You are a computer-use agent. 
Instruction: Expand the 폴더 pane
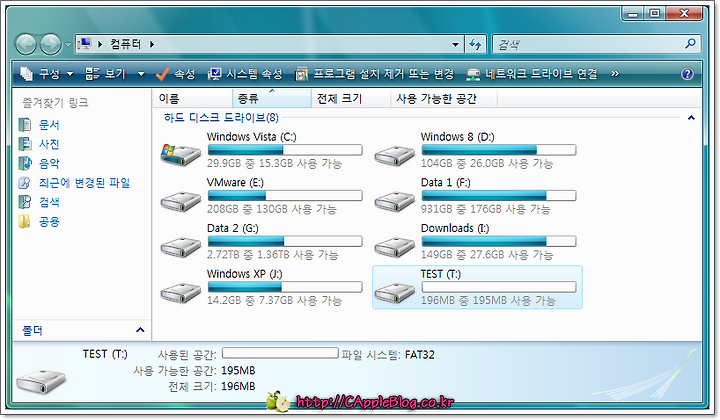point(140,330)
